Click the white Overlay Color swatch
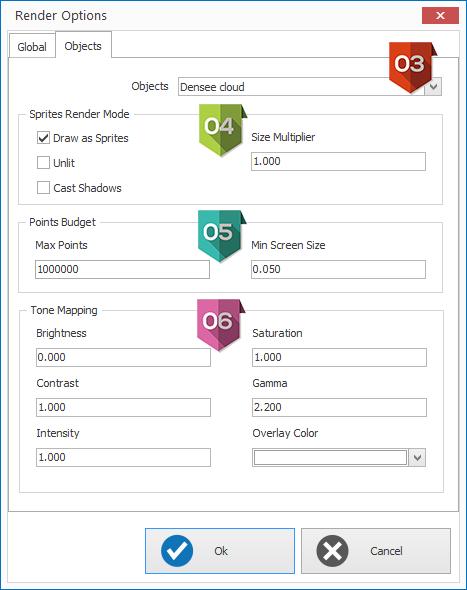 point(330,458)
